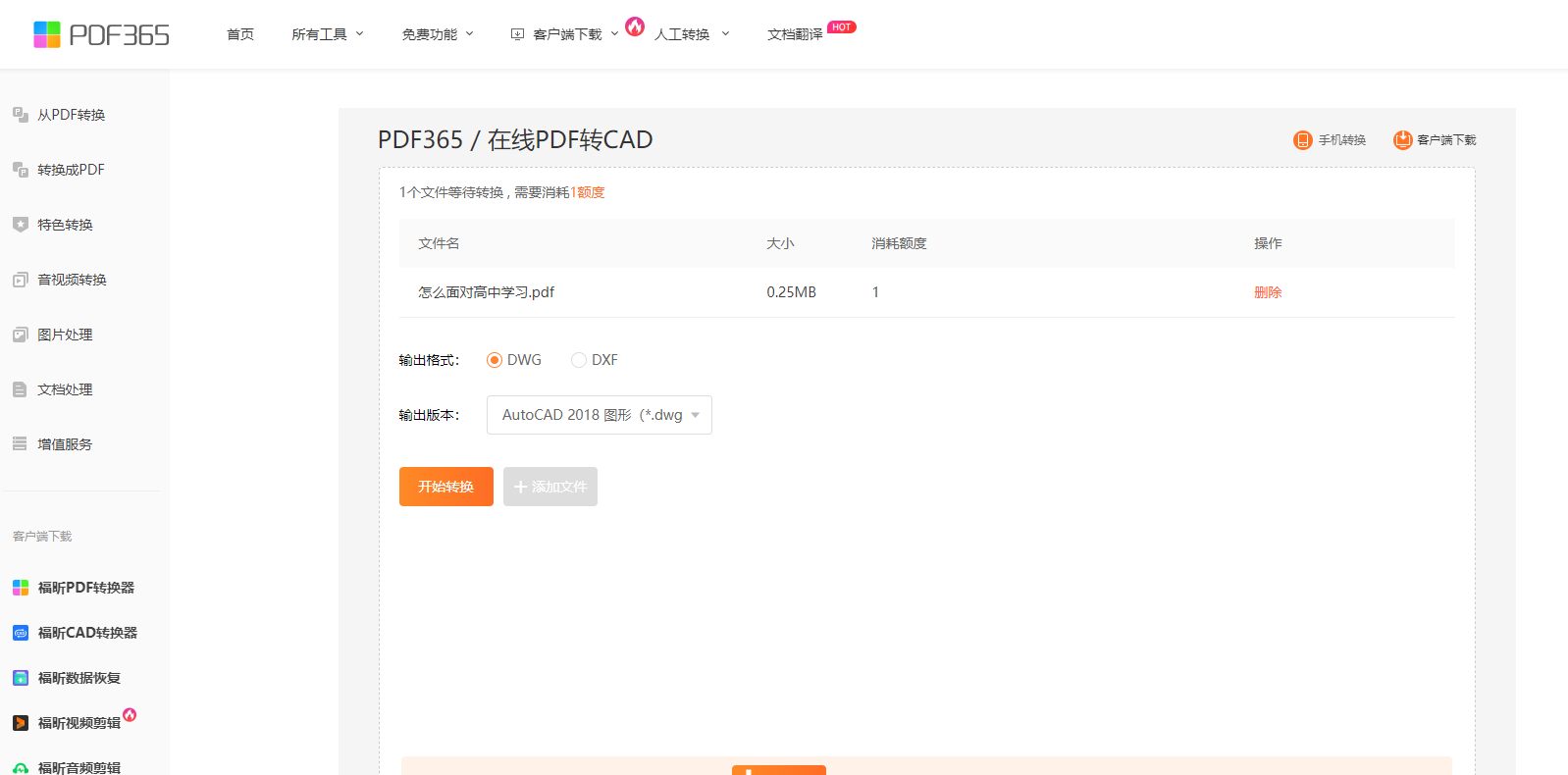Image resolution: width=1568 pixels, height=775 pixels.
Task: Open the 福昕CAD转换器 download link
Action: click(87, 633)
